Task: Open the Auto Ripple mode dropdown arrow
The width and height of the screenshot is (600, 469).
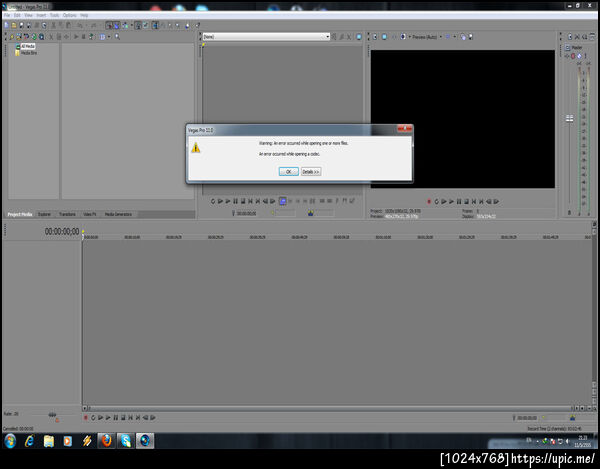Action: [x=132, y=25]
